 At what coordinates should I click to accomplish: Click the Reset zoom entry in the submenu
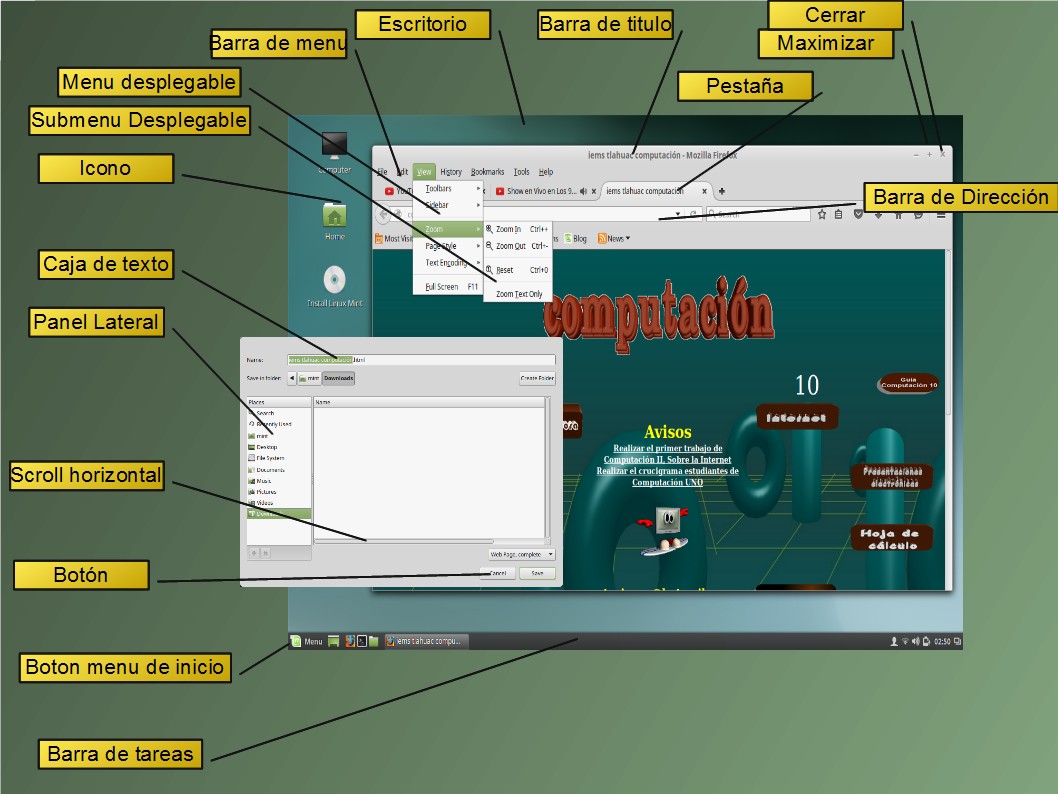tap(504, 270)
